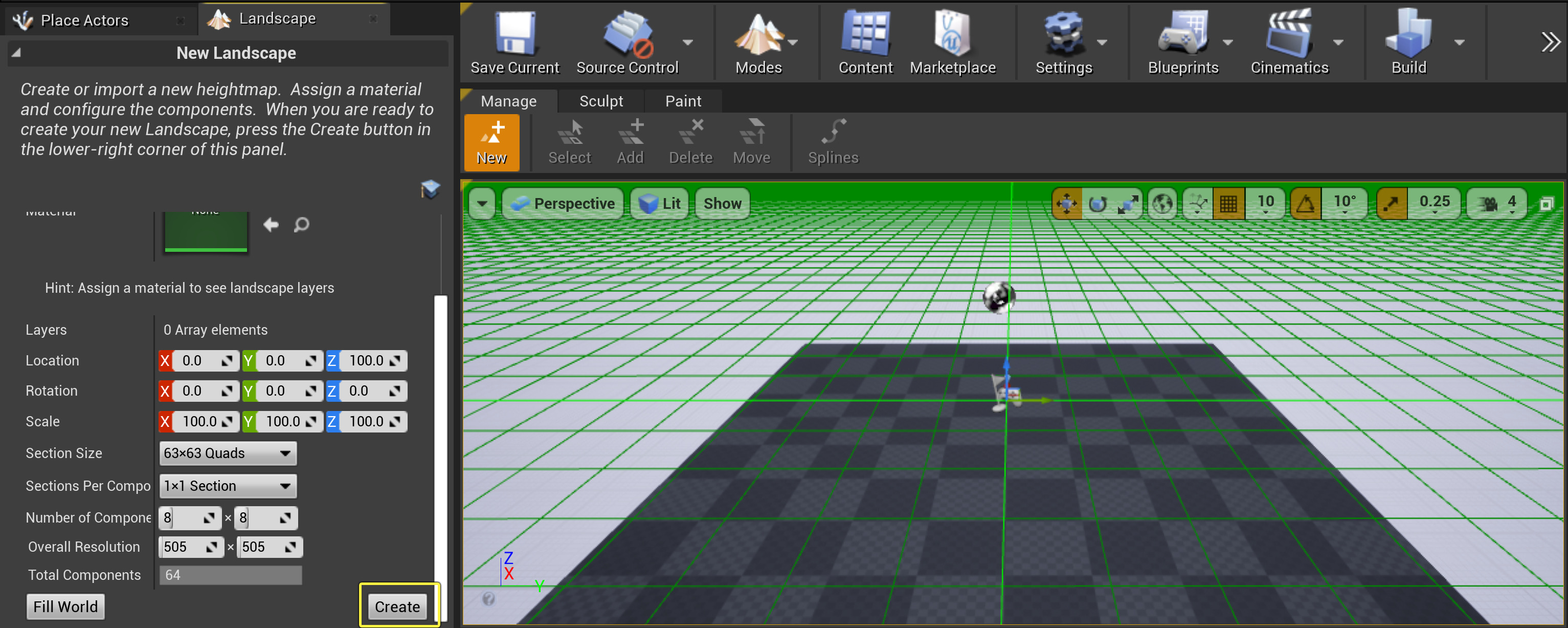Click the New landscape tool
The width and height of the screenshot is (1568, 628).
click(x=492, y=142)
